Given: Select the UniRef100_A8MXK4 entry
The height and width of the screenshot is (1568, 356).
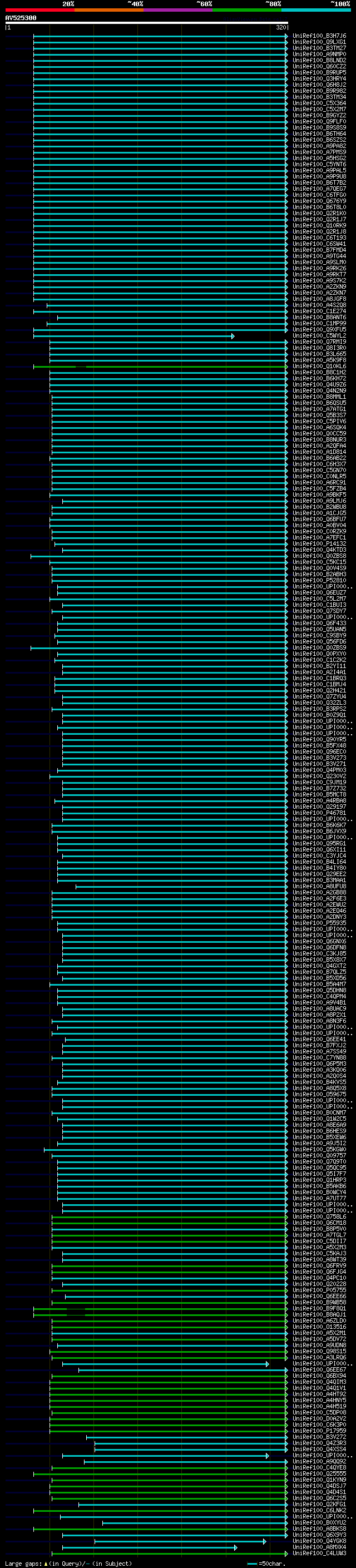Looking at the screenshot, I should coord(319,1547).
